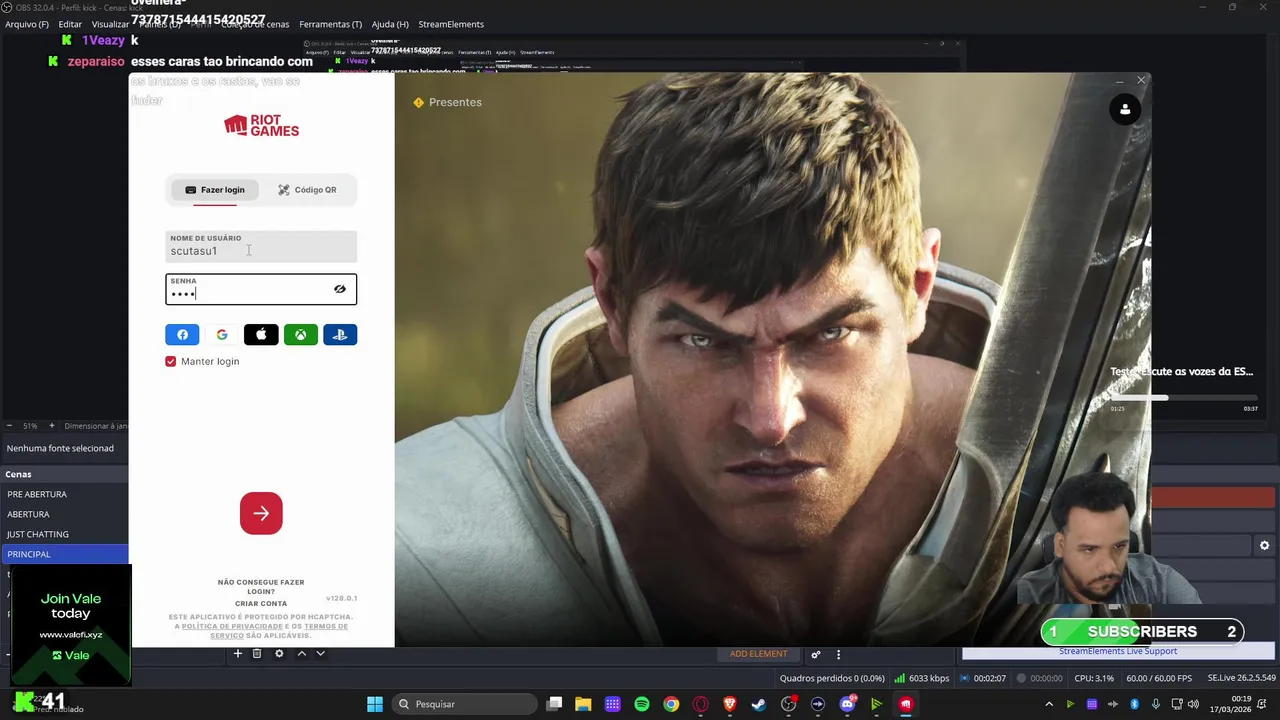
Task: Select the Fazer login tab
Action: pos(215,190)
